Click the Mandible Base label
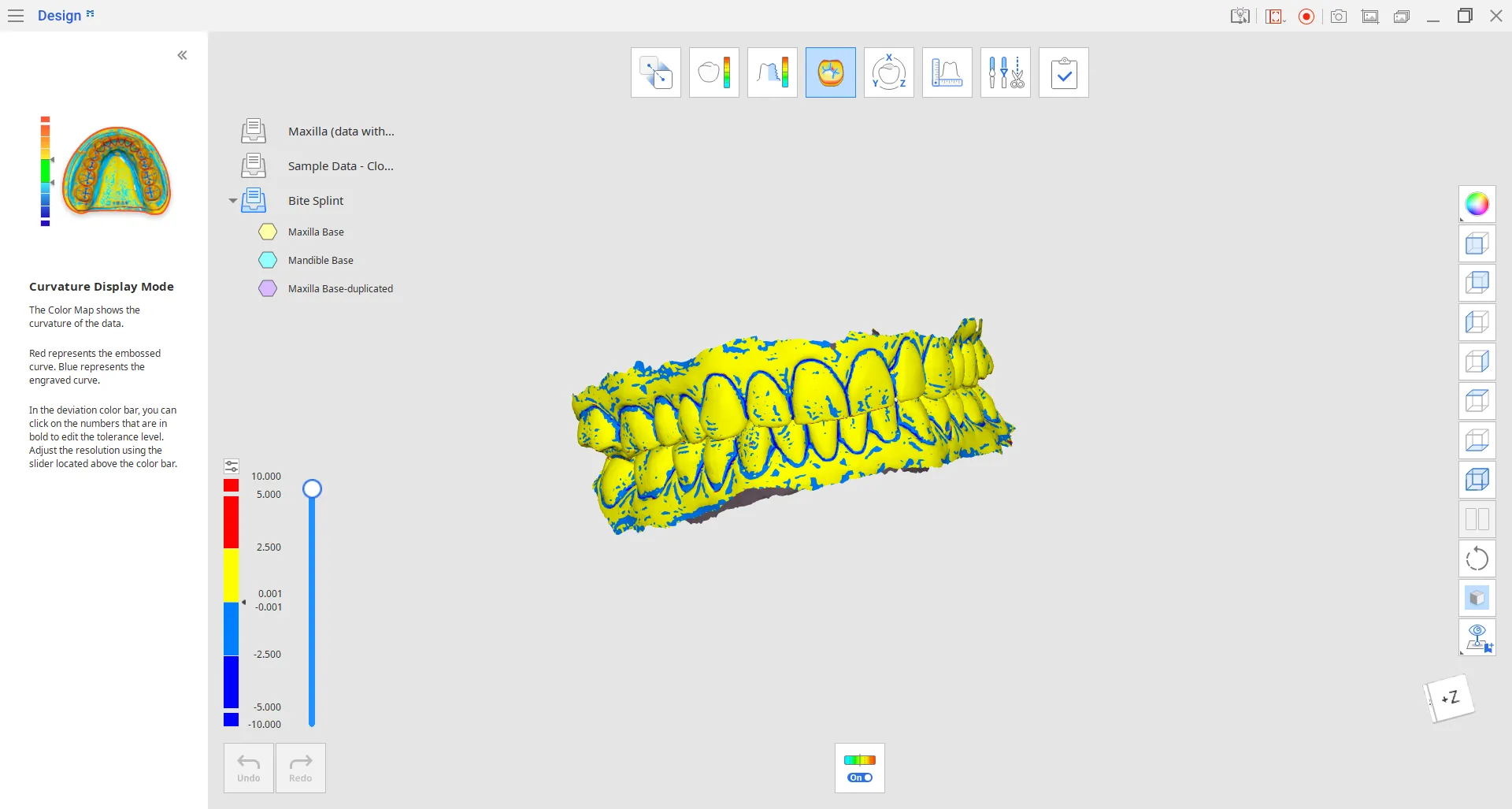The width and height of the screenshot is (1512, 809). coord(321,260)
